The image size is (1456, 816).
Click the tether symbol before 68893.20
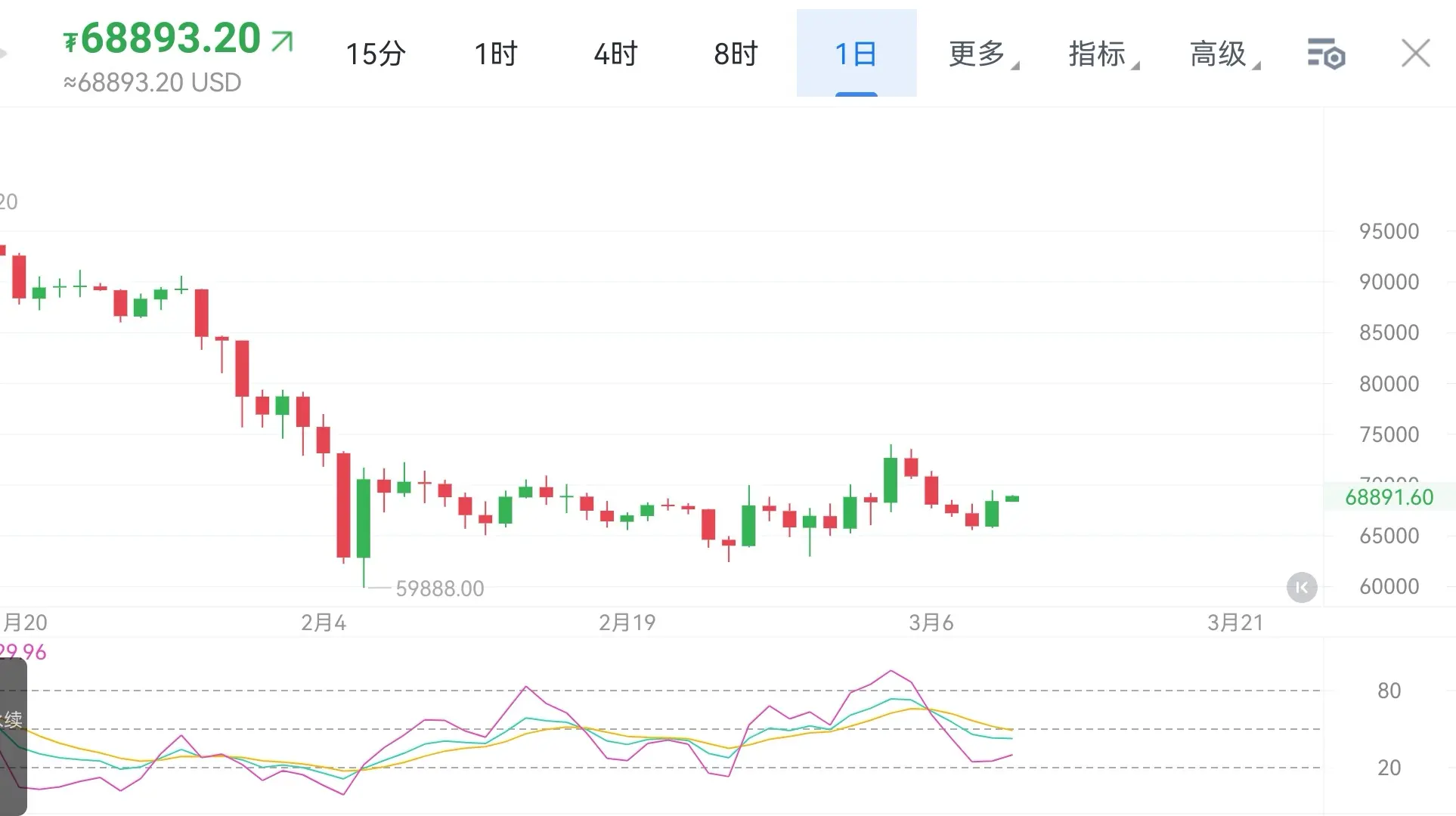(70, 42)
